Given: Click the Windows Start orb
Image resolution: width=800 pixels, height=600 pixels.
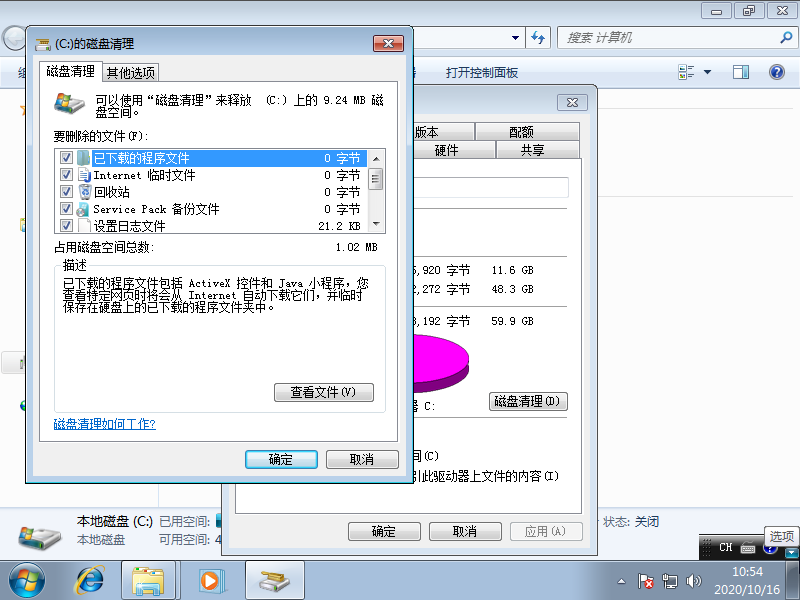Looking at the screenshot, I should point(26,579).
